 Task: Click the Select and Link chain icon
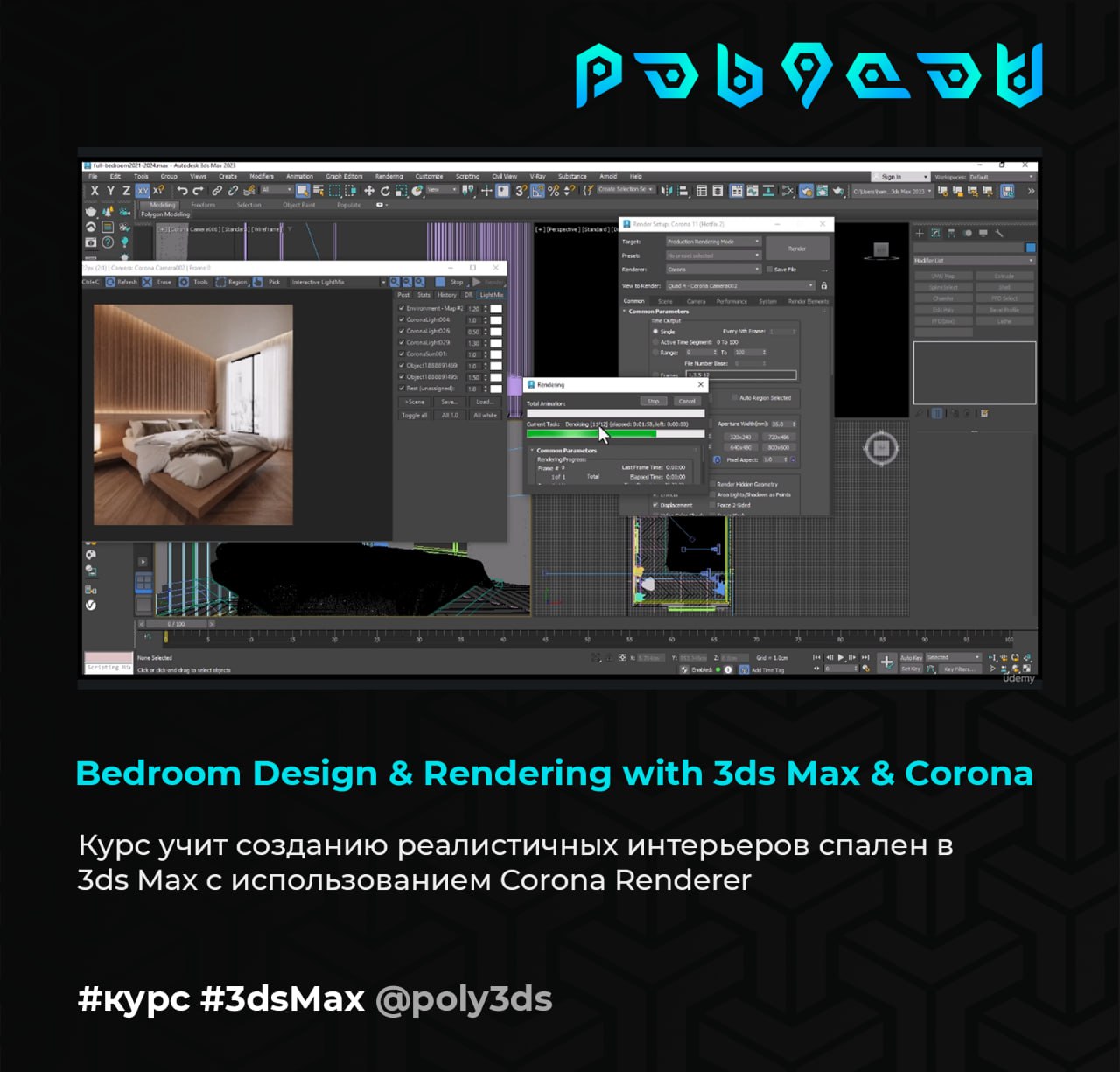217,191
